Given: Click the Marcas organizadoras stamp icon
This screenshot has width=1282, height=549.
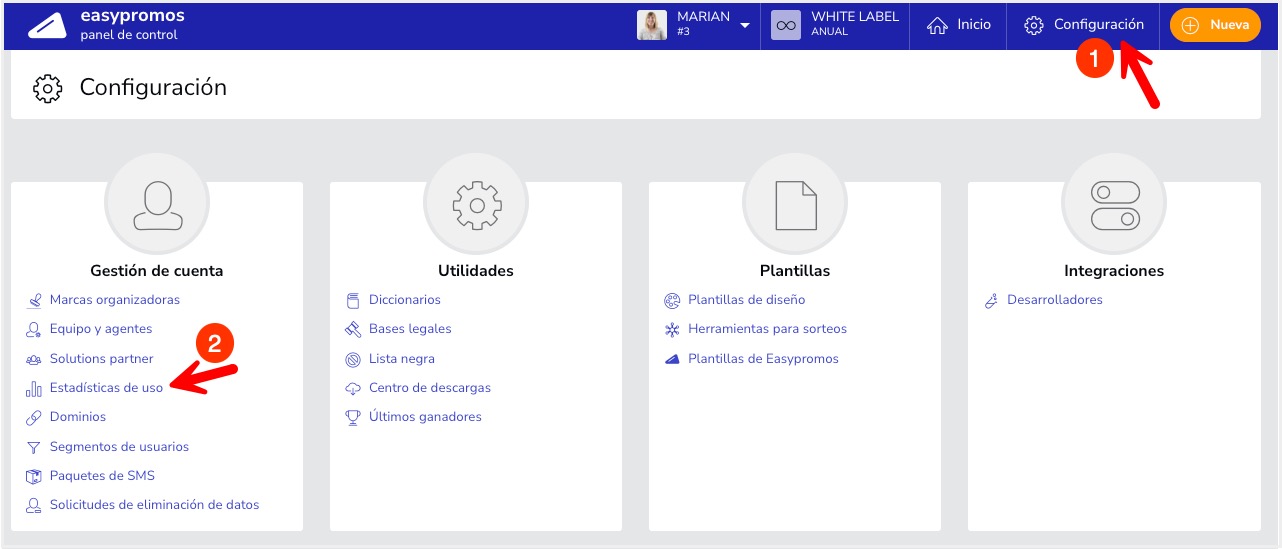Looking at the screenshot, I should tap(34, 300).
